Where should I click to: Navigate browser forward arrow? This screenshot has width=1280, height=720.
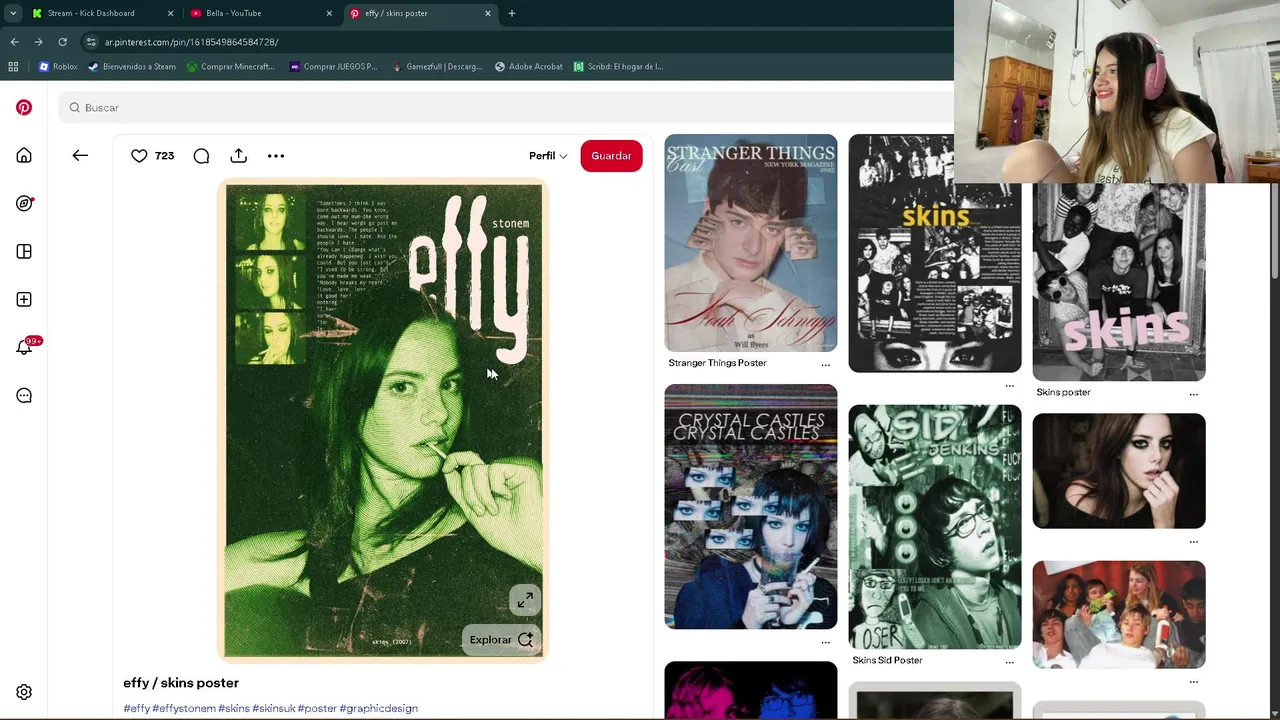coord(38,42)
